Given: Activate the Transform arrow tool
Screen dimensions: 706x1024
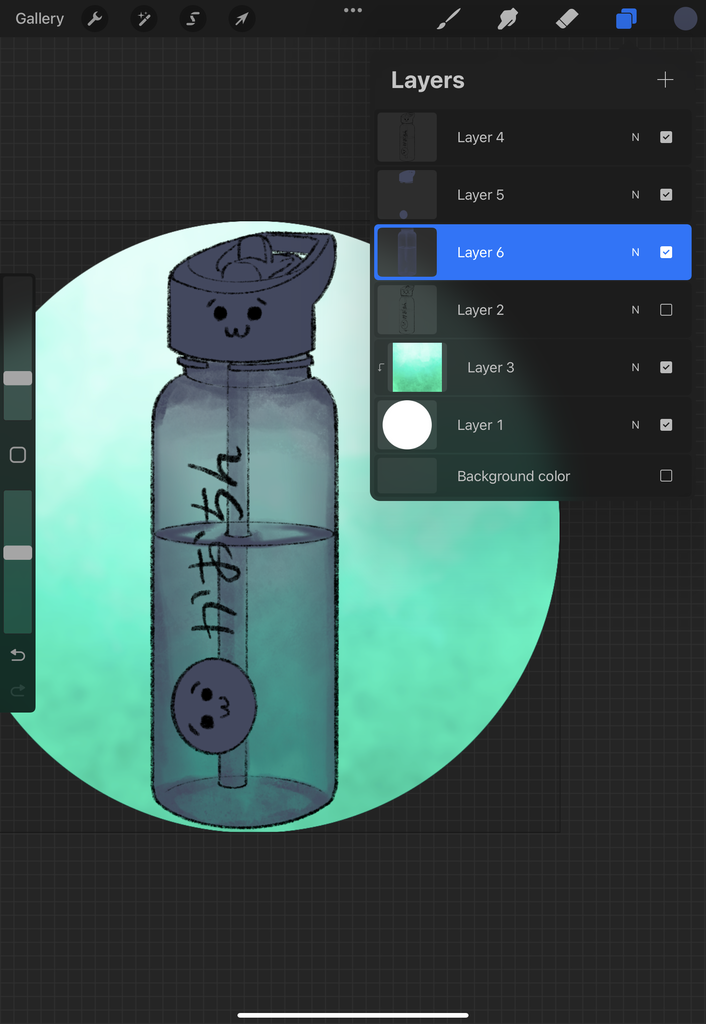Looking at the screenshot, I should (x=241, y=19).
